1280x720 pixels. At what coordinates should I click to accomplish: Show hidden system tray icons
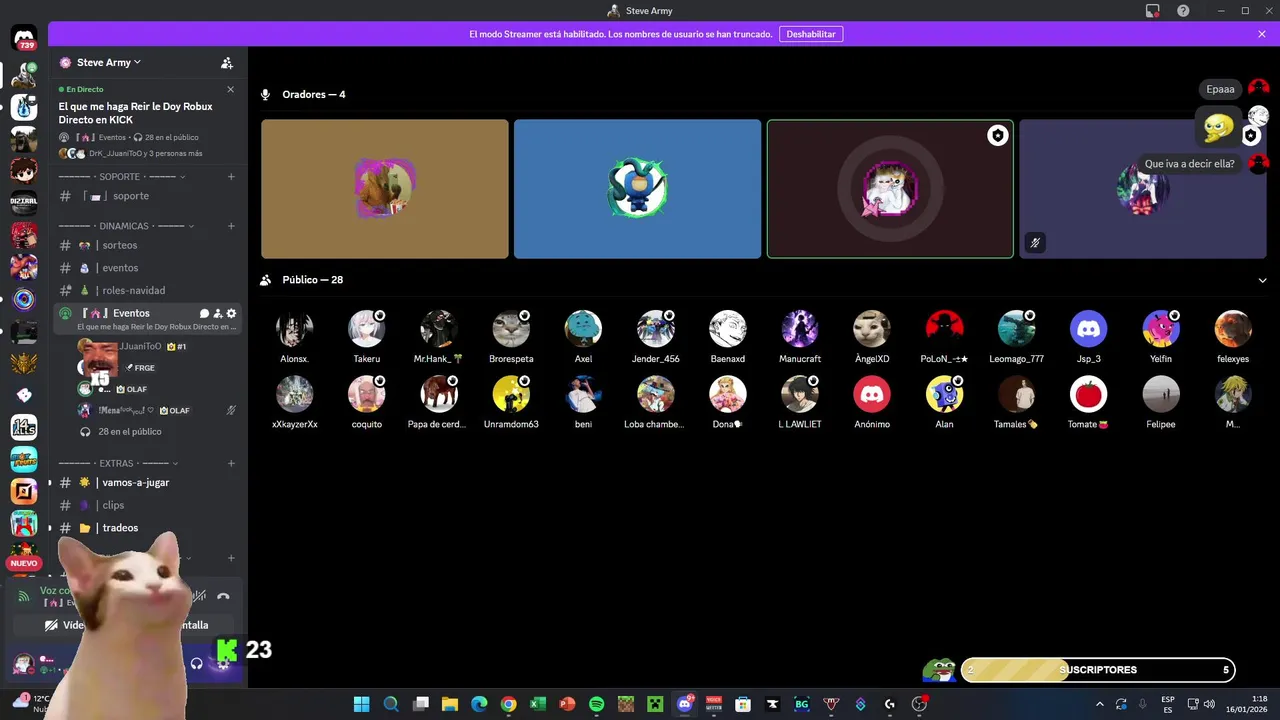pyautogui.click(x=1100, y=704)
